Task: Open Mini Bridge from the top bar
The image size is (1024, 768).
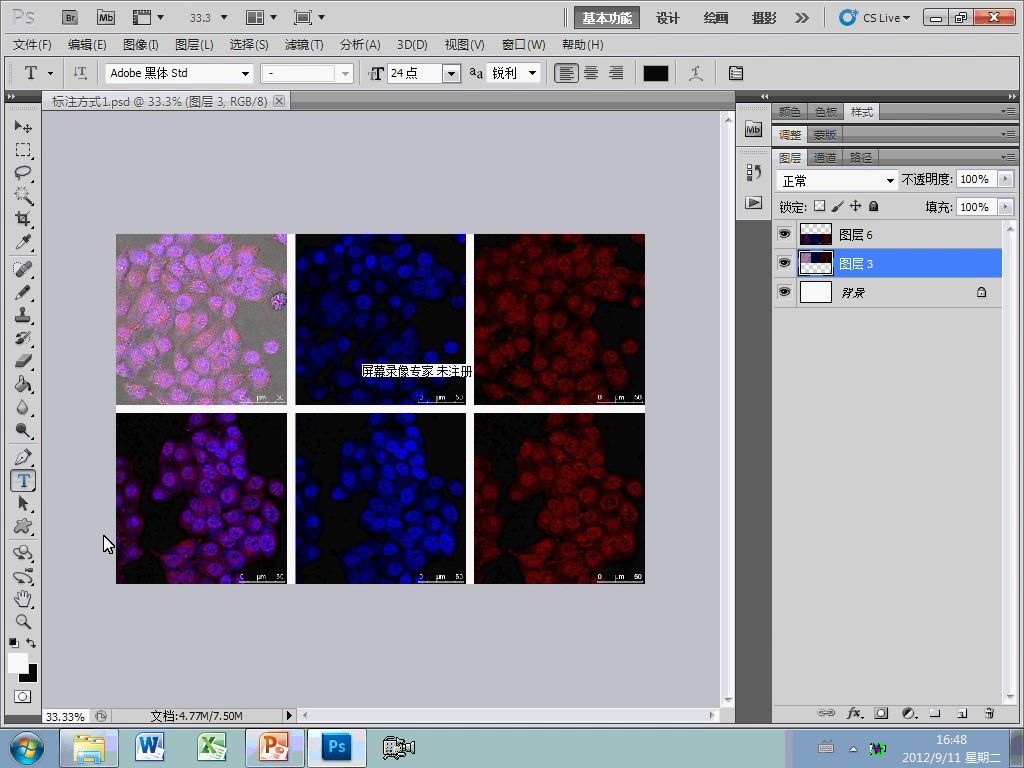Action: 105,18
